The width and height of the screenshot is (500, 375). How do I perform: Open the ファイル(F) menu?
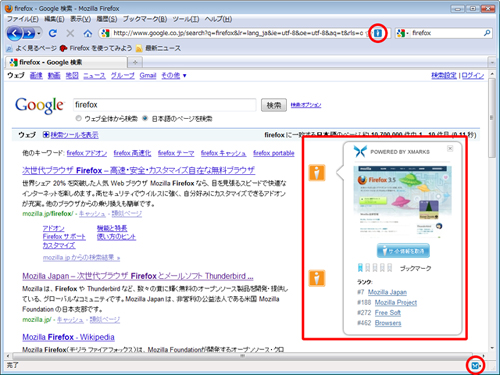coord(23,19)
